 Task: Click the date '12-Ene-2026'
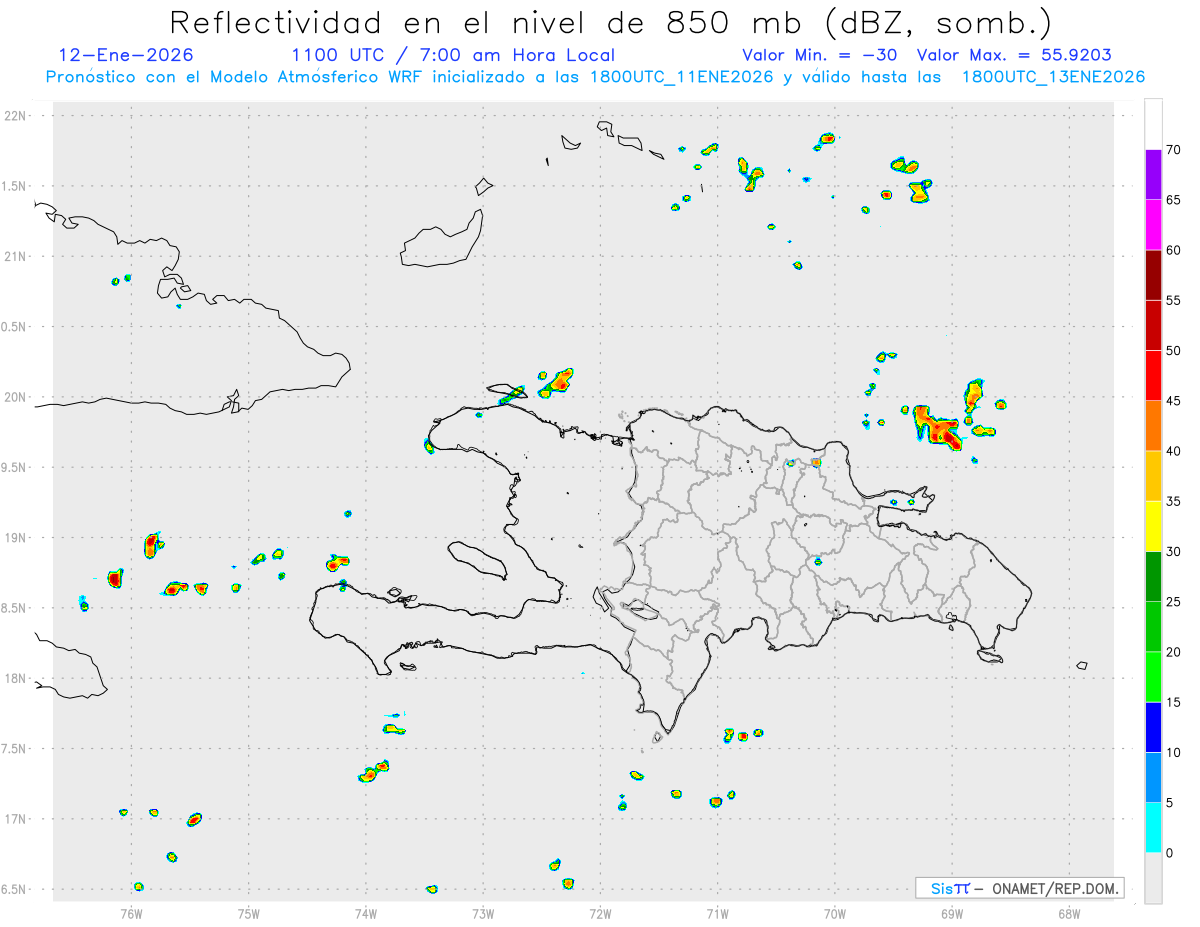click(126, 55)
